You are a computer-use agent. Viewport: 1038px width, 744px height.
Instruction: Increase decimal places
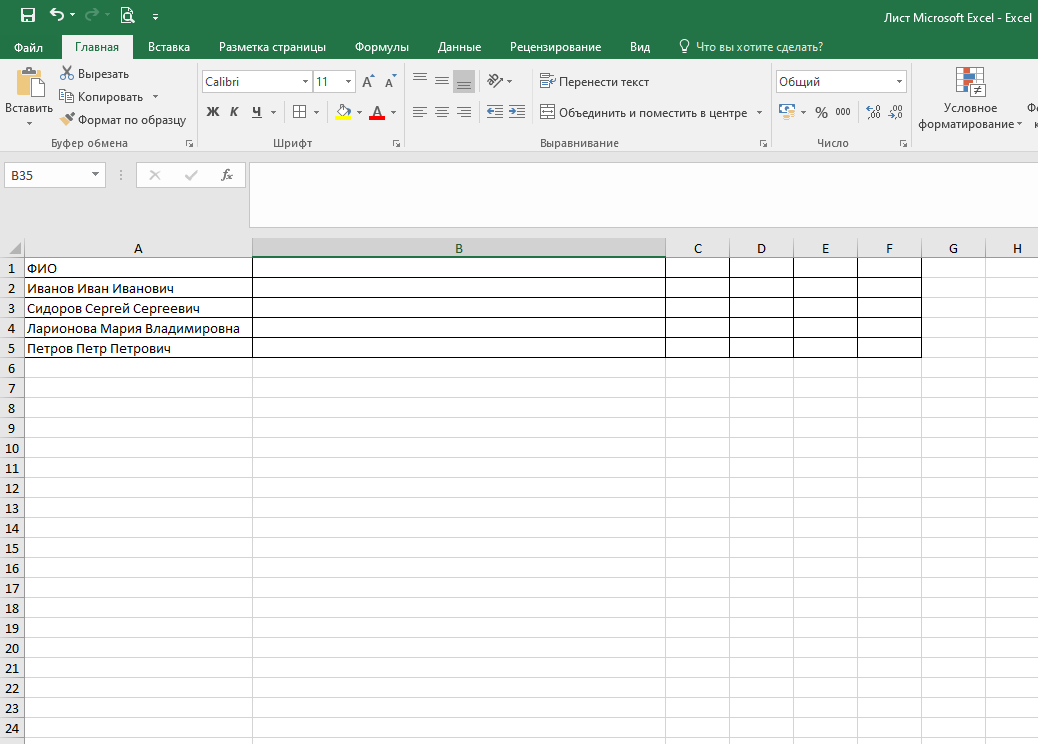(x=873, y=112)
